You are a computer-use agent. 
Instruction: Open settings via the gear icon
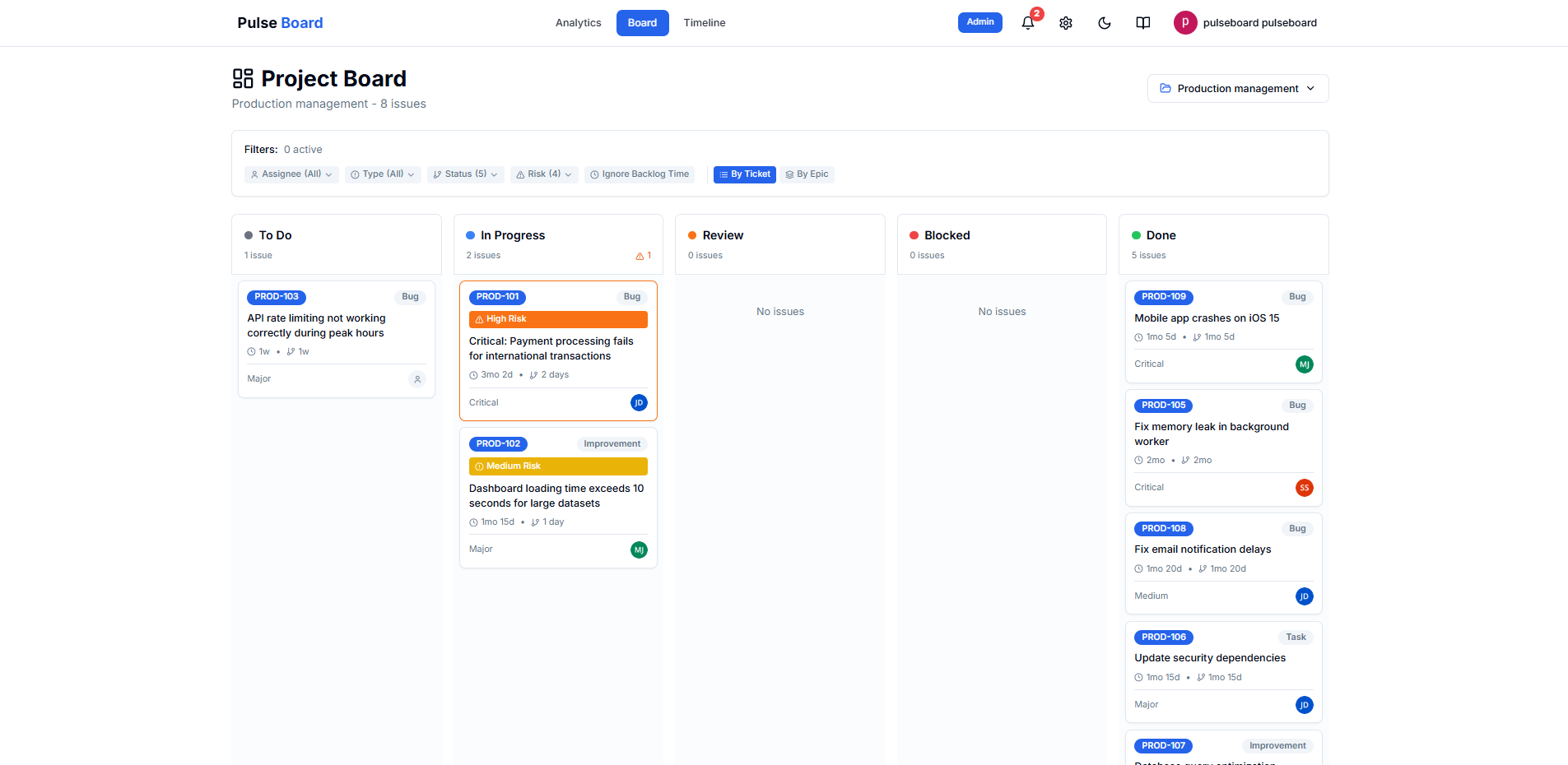pyautogui.click(x=1066, y=23)
